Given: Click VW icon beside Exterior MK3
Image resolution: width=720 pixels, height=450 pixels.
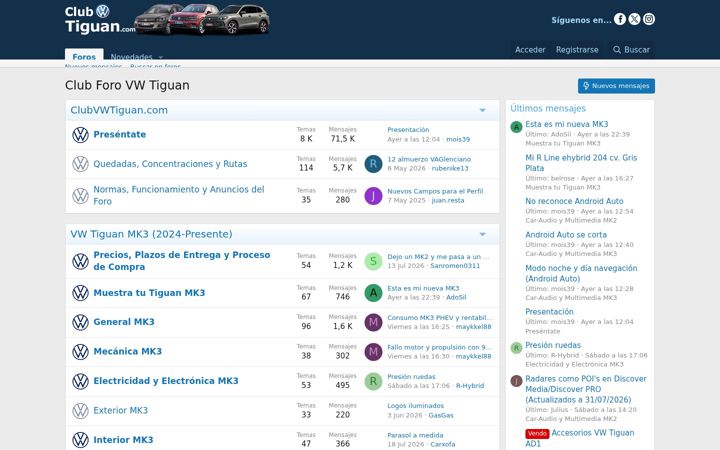Looking at the screenshot, I should [x=80, y=411].
